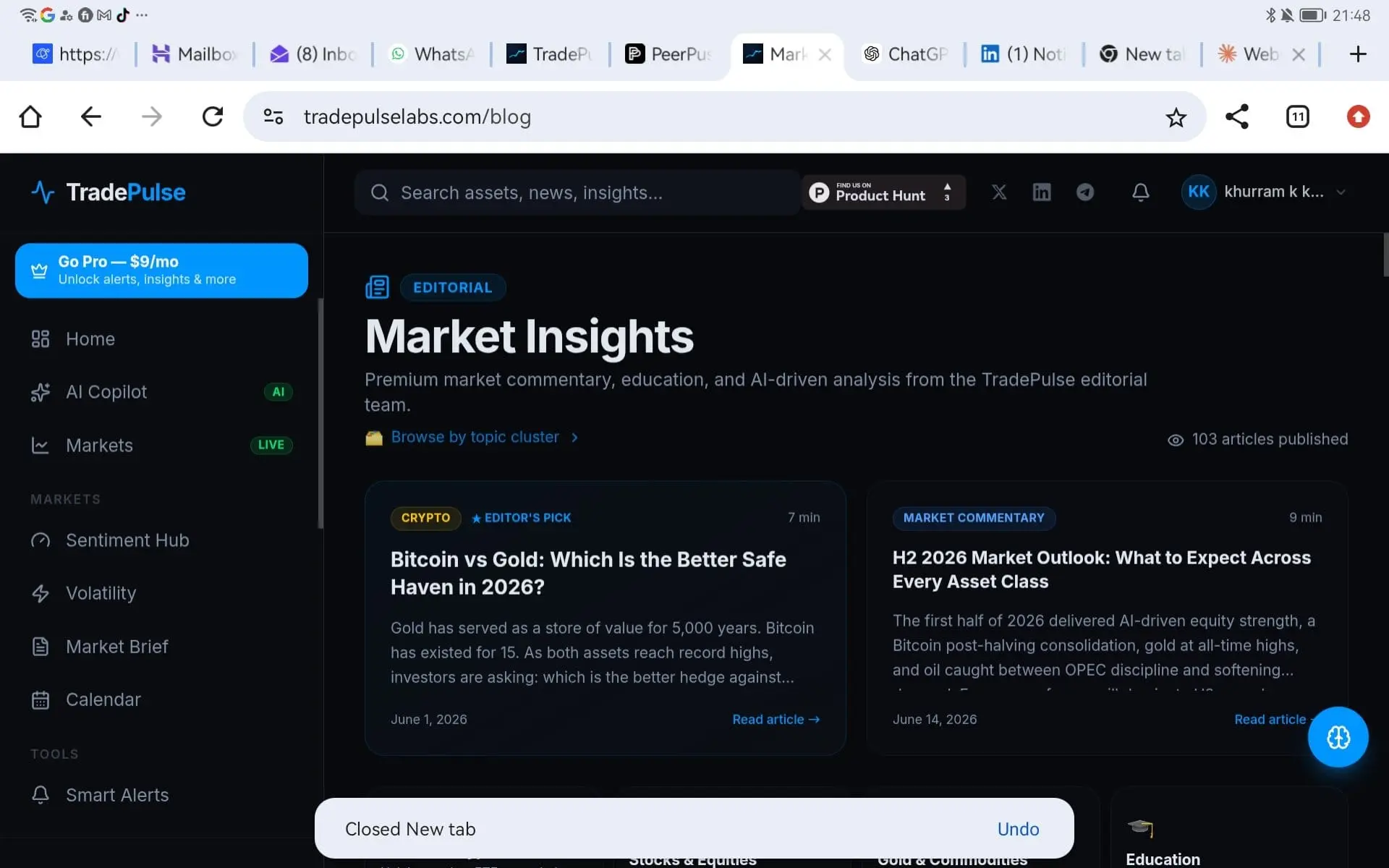Open the X (Twitter) social icon
Viewport: 1389px width, 868px height.
click(x=999, y=192)
